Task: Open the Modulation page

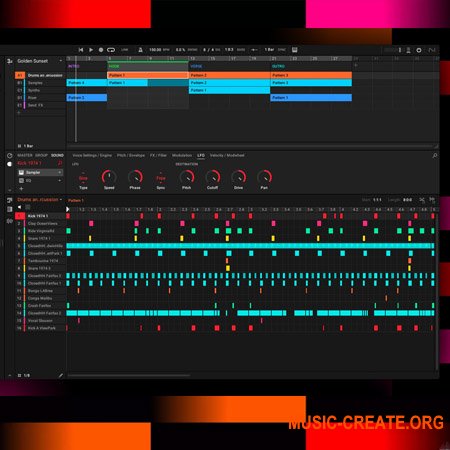Action: 182,155
